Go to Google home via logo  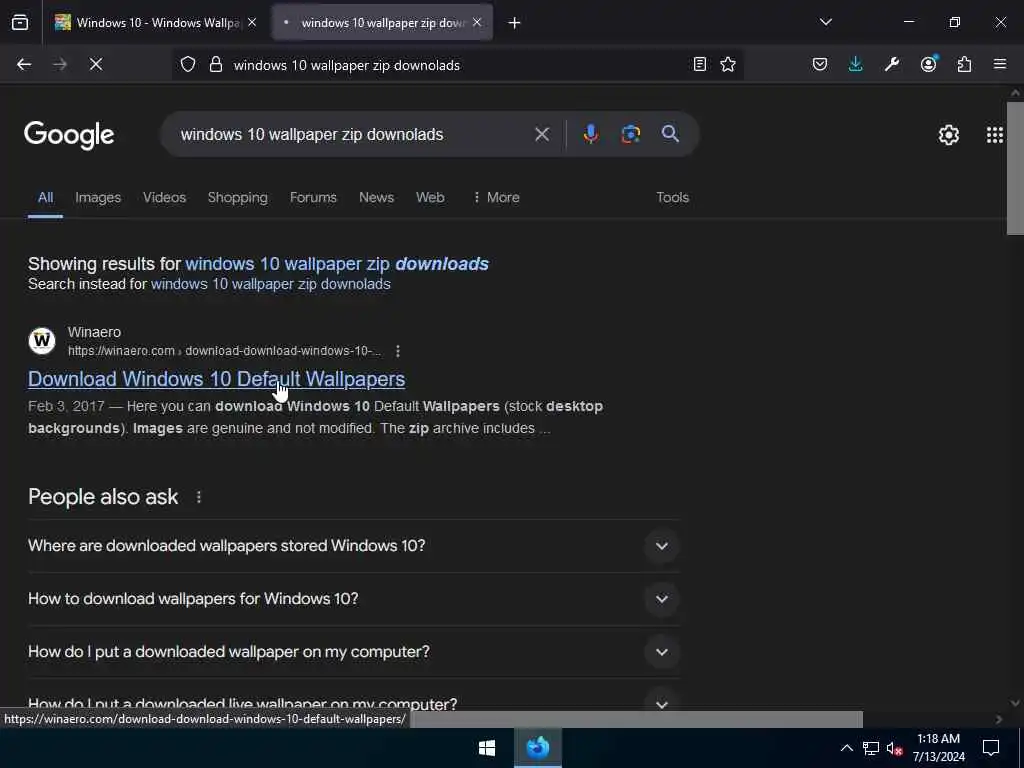click(69, 135)
